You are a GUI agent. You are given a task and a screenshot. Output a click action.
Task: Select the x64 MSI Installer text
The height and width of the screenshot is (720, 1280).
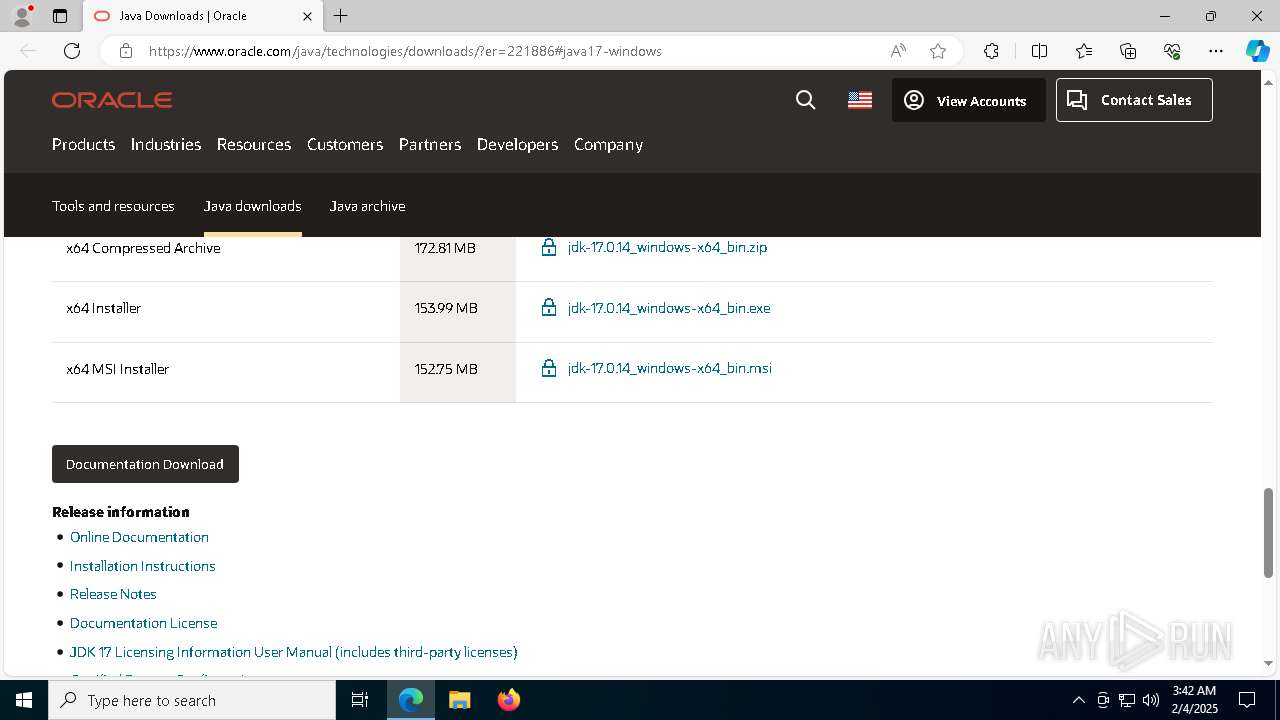pyautogui.click(x=117, y=369)
